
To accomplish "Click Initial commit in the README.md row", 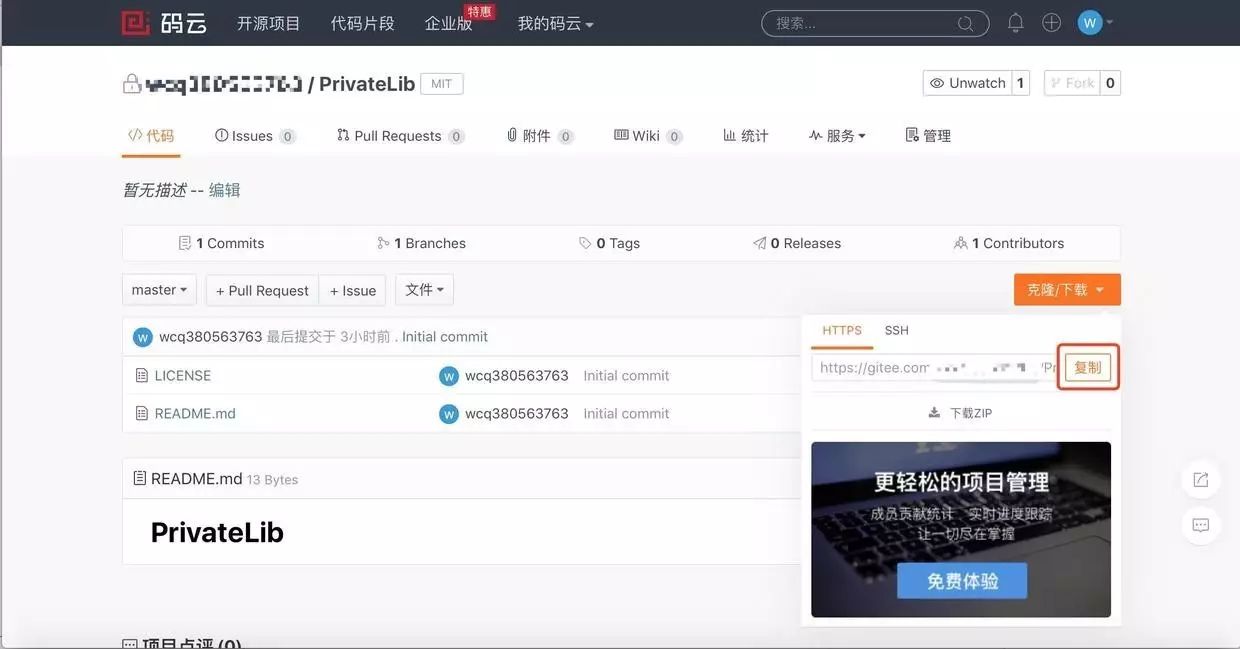I will pos(626,414).
